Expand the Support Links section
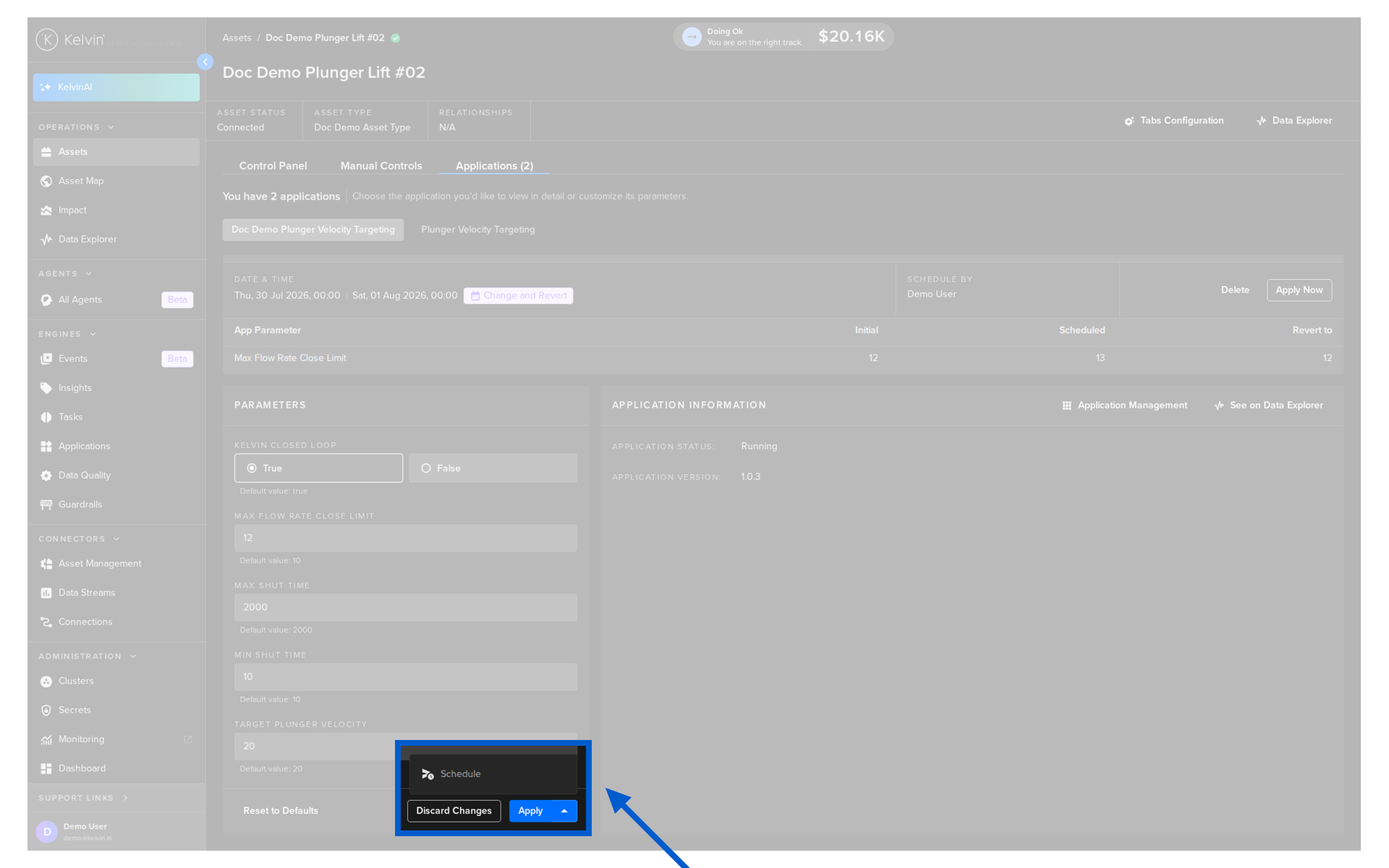Image resolution: width=1389 pixels, height=868 pixels. [x=83, y=799]
